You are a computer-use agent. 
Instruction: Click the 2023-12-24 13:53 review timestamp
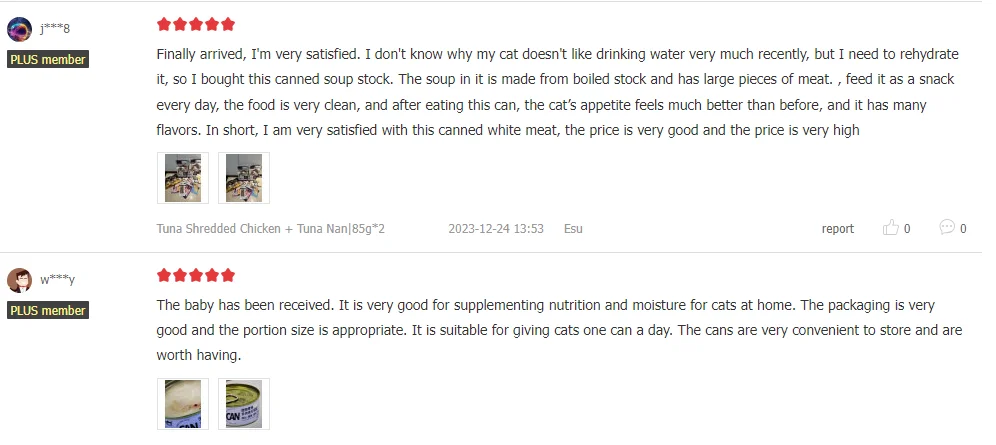click(x=495, y=229)
